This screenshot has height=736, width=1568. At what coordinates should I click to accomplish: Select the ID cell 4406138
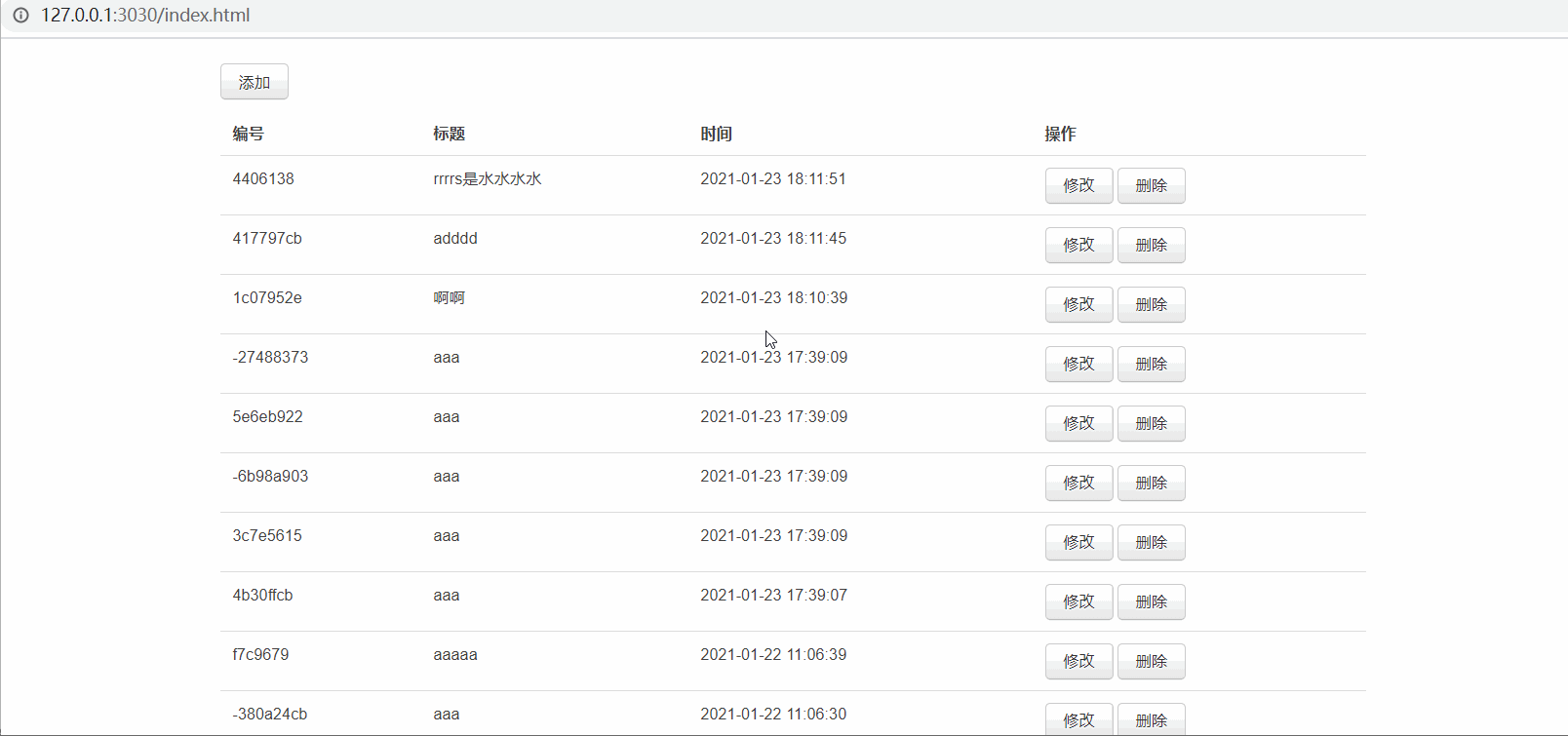point(263,179)
